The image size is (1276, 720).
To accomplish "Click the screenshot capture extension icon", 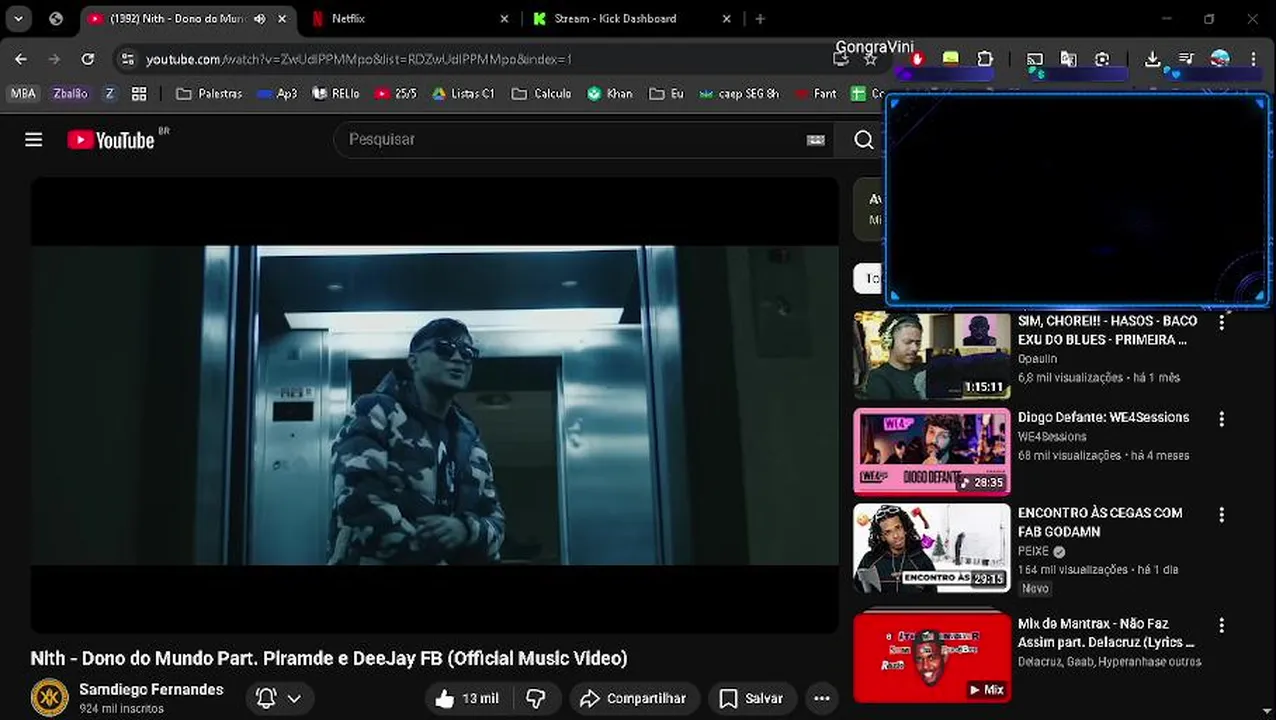I will 1102,59.
